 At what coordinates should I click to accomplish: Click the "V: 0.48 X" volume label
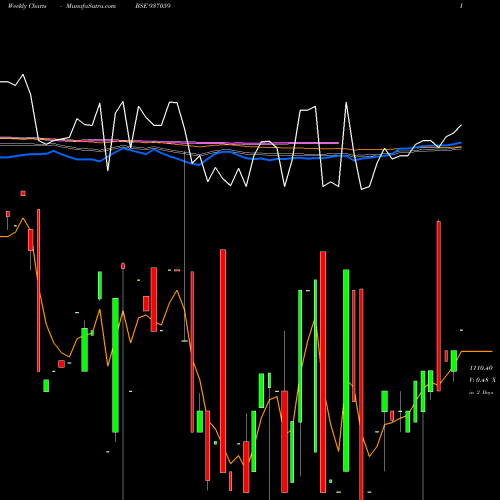(x=482, y=380)
